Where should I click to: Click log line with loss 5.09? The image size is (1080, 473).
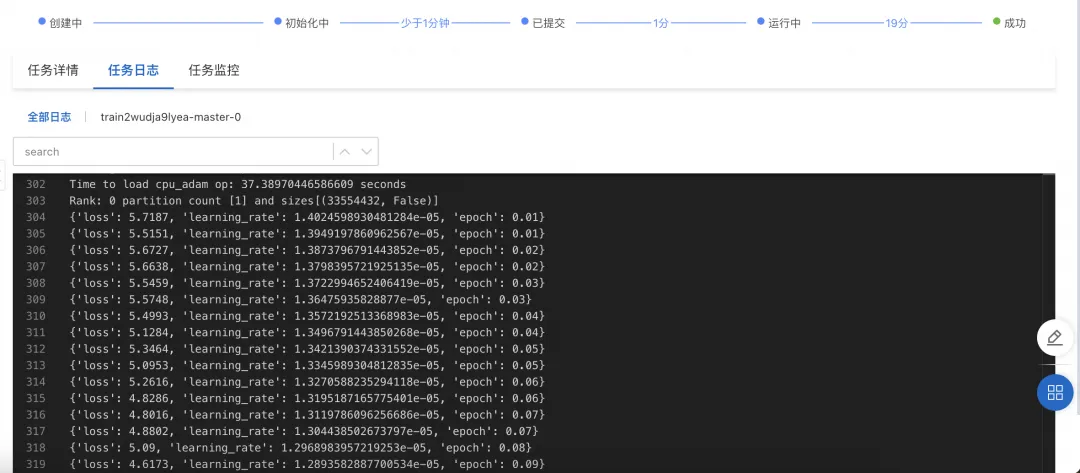(300, 448)
